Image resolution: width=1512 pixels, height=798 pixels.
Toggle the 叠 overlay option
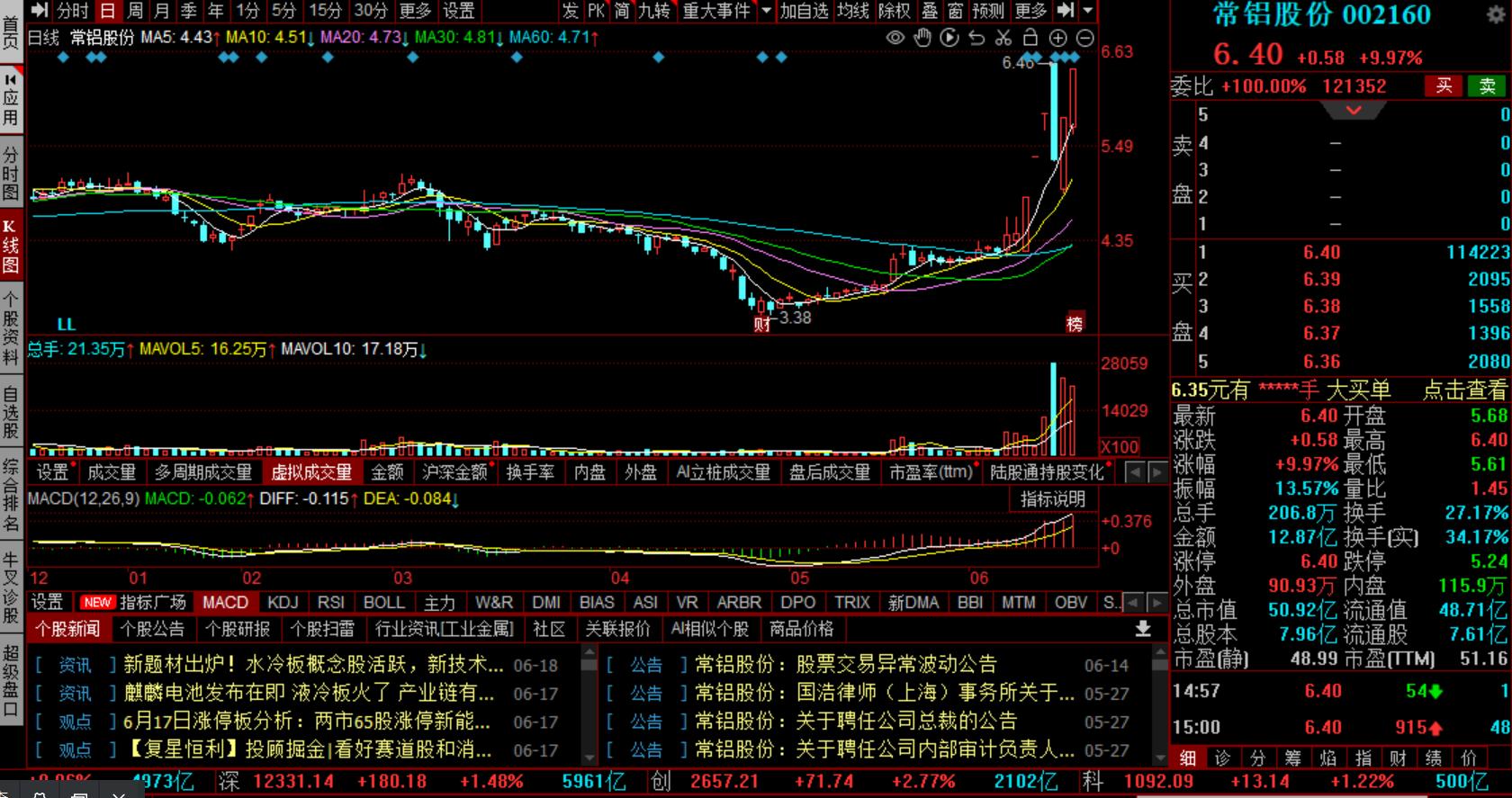coord(930,11)
